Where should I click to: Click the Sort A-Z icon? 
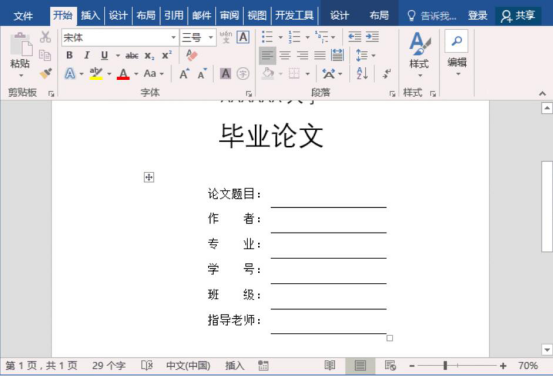(x=362, y=74)
